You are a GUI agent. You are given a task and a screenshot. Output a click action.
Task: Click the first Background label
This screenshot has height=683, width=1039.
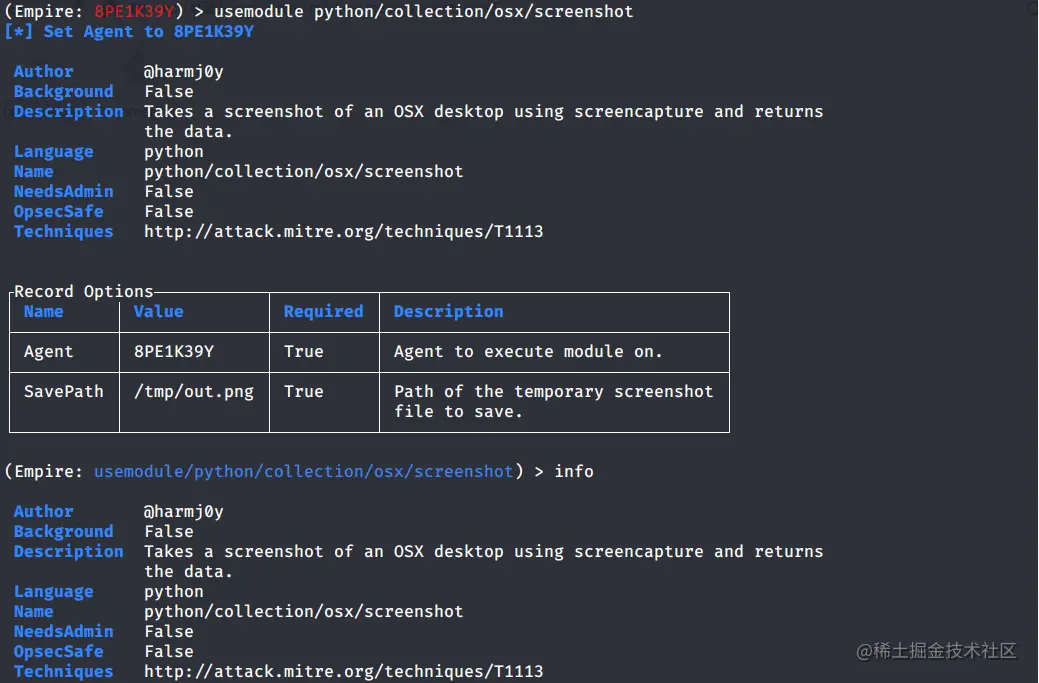click(64, 91)
